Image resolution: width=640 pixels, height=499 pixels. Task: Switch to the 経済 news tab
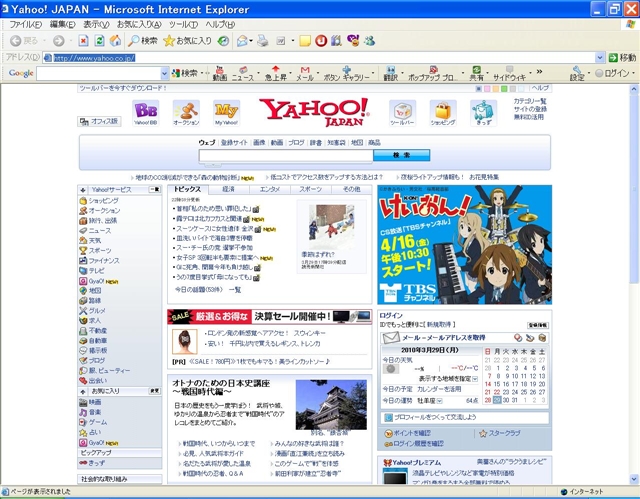click(229, 189)
